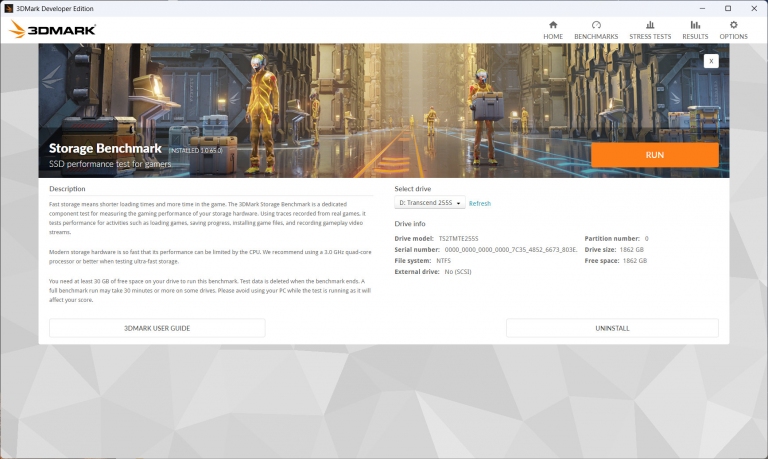Maximize the 3DMark window

(728, 8)
